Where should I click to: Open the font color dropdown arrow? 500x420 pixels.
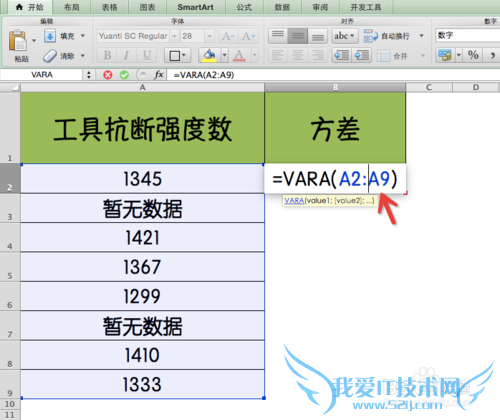(255, 55)
